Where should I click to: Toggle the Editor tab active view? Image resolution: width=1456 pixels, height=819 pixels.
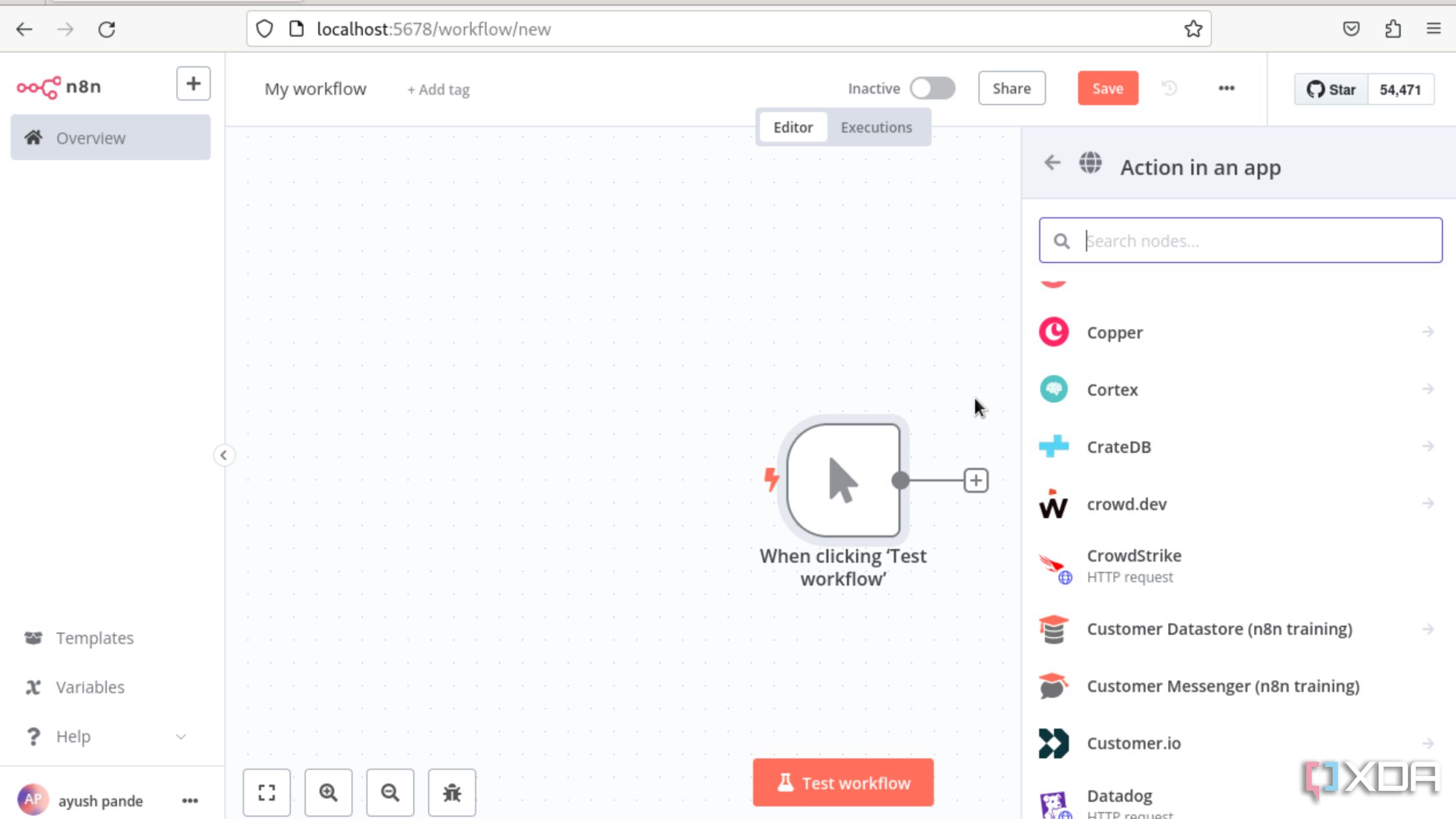click(x=794, y=127)
